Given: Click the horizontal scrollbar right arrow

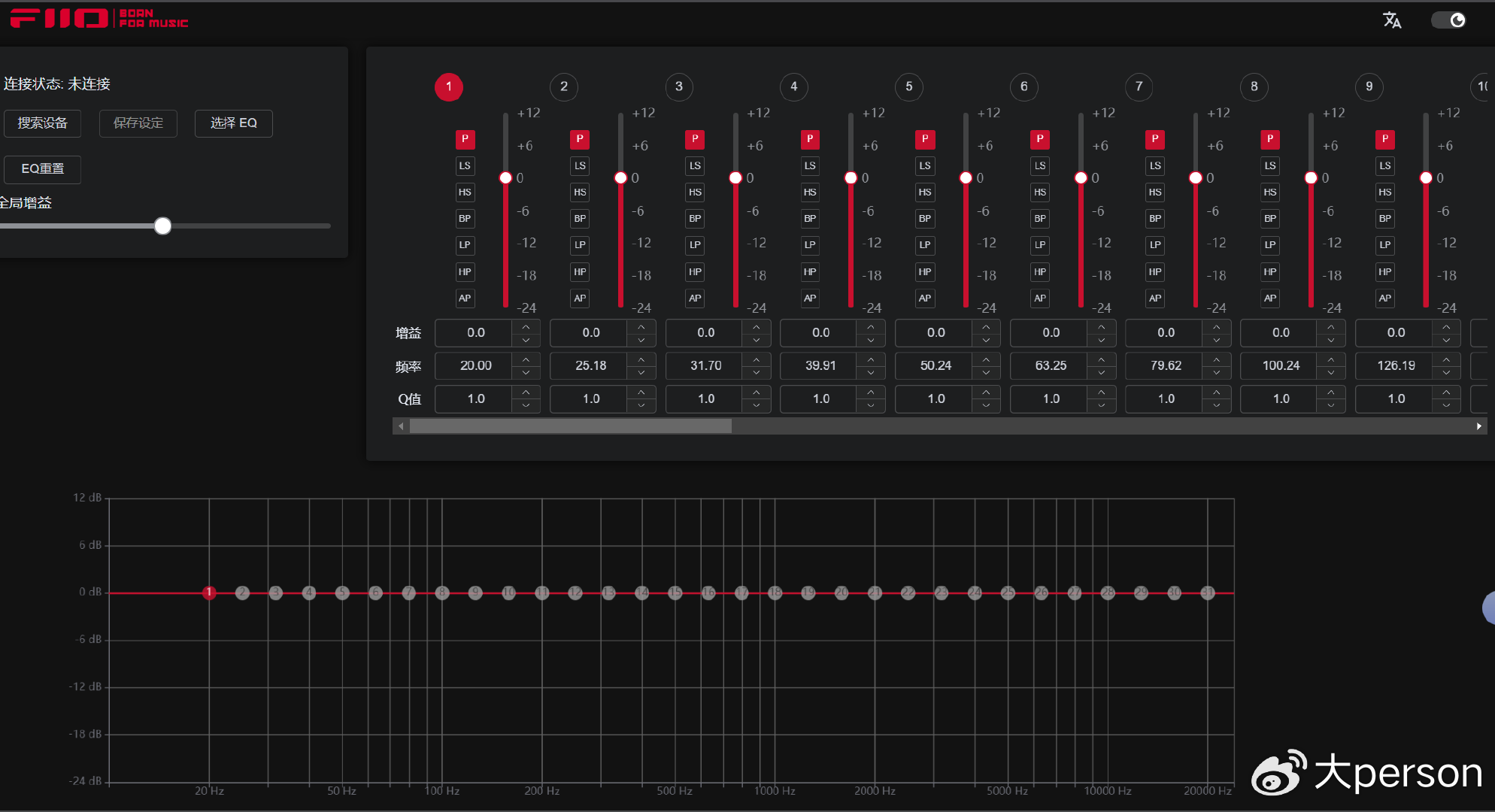Looking at the screenshot, I should (x=1478, y=426).
